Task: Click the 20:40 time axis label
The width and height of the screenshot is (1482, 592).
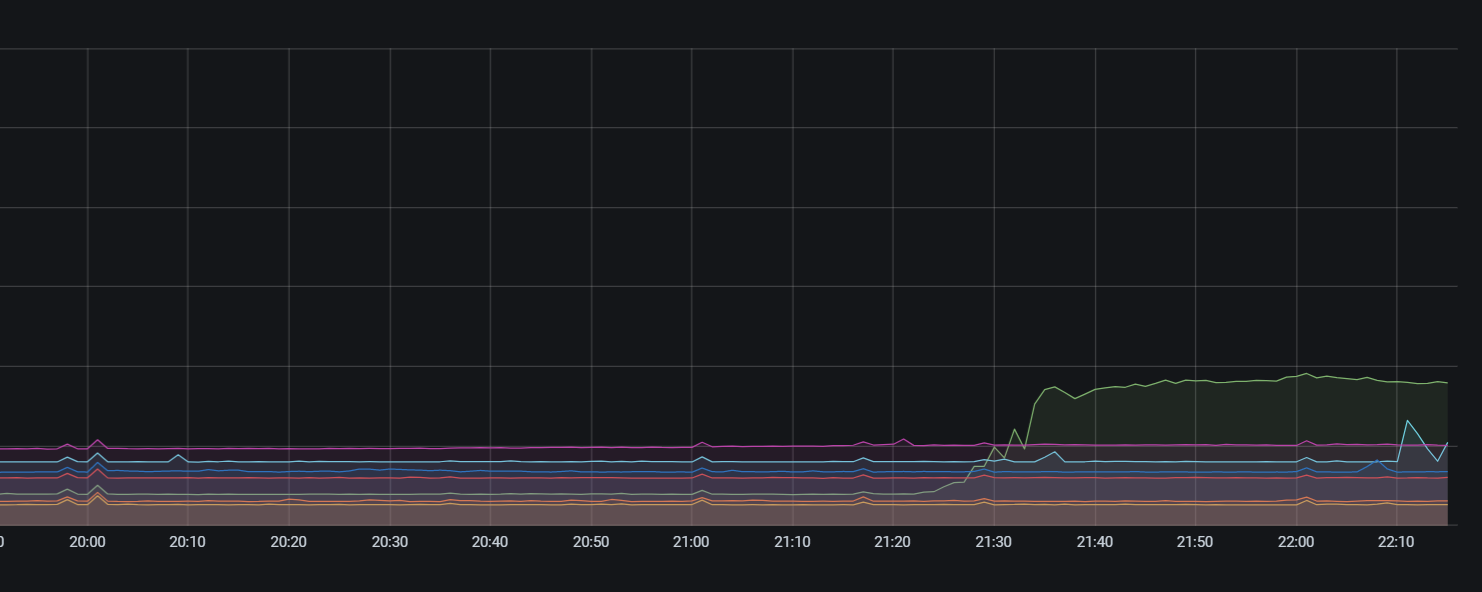Action: click(490, 542)
